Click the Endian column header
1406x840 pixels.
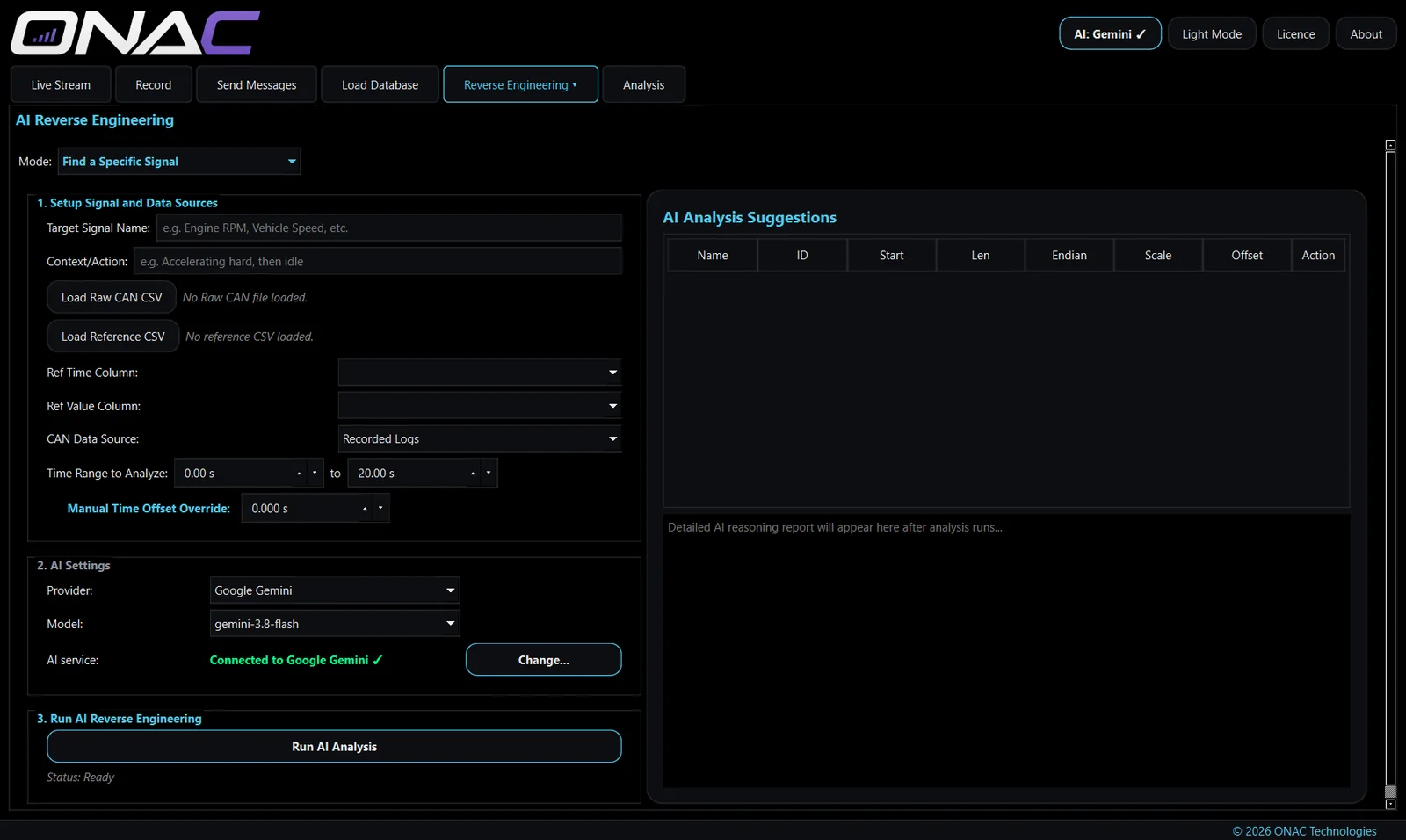tap(1069, 256)
